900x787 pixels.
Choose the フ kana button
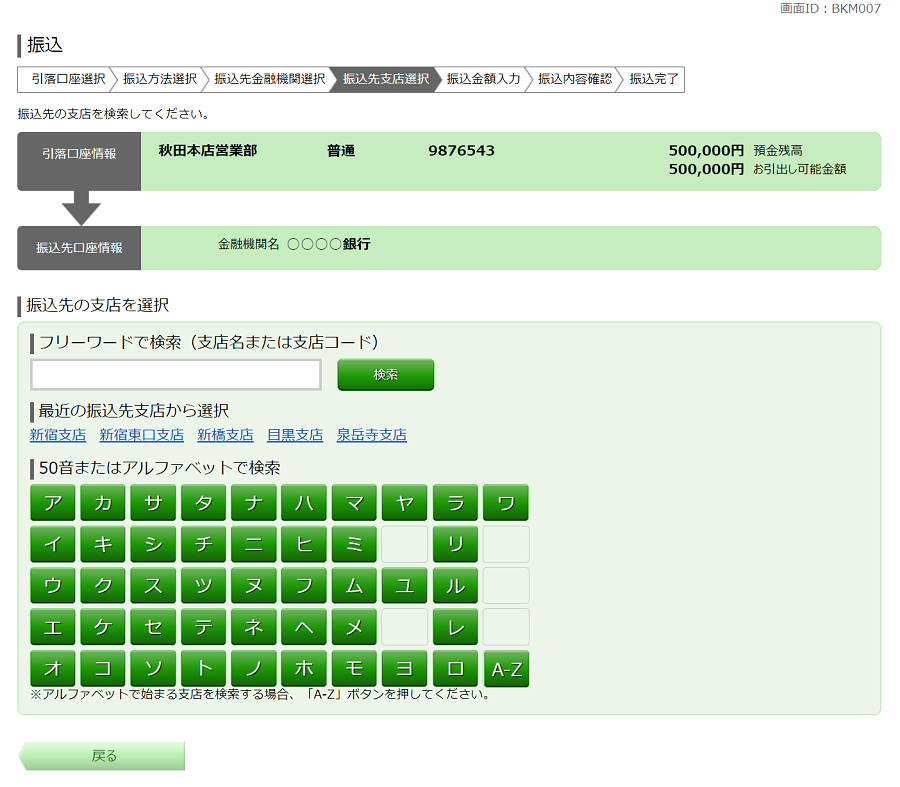point(304,586)
